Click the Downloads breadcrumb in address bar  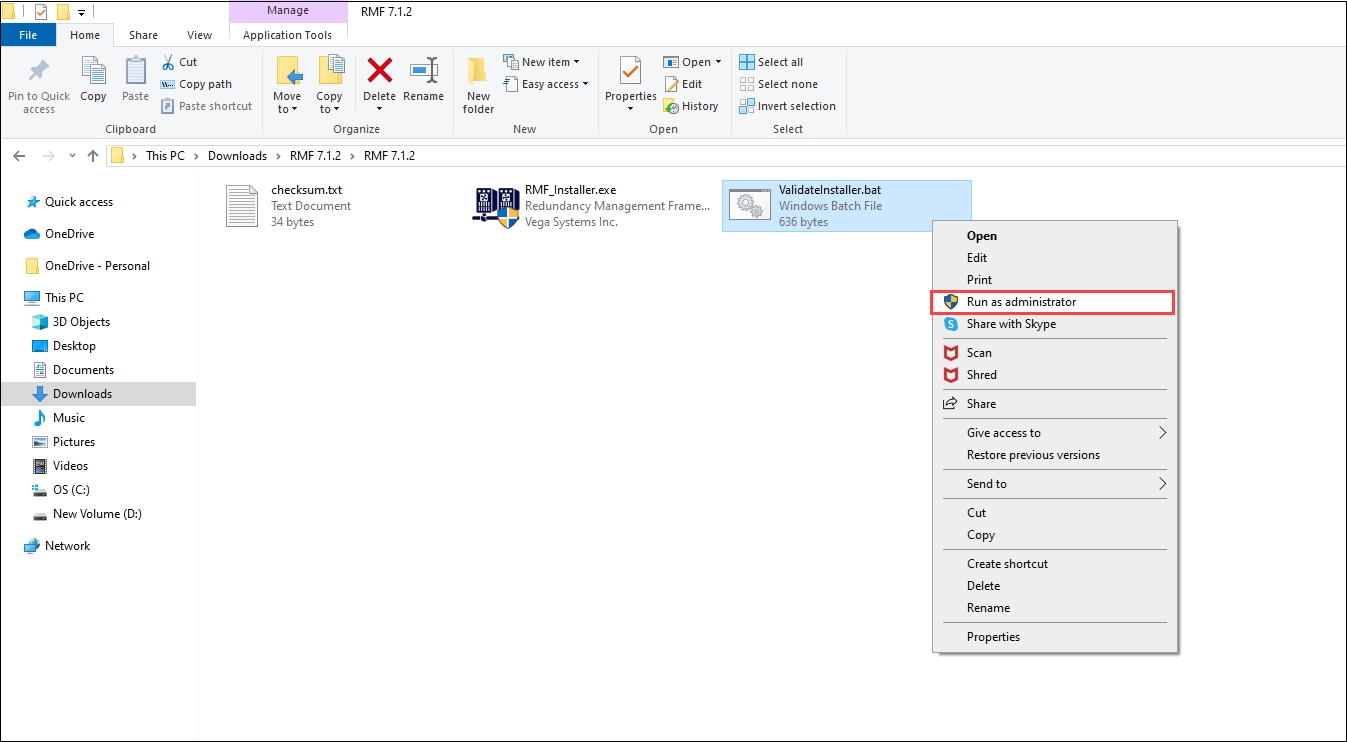(x=237, y=156)
